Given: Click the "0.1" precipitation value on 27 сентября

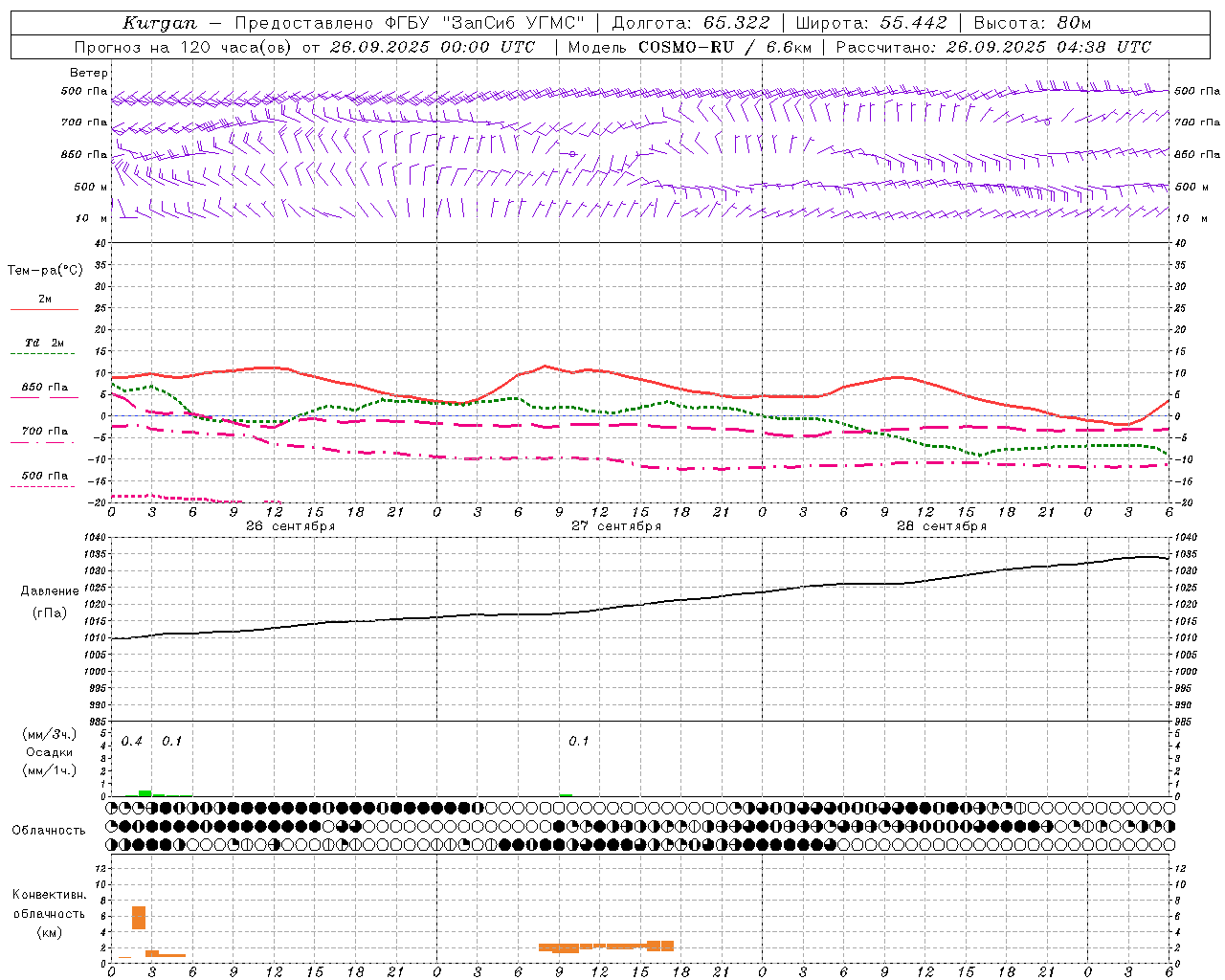Looking at the screenshot, I should 579,741.
